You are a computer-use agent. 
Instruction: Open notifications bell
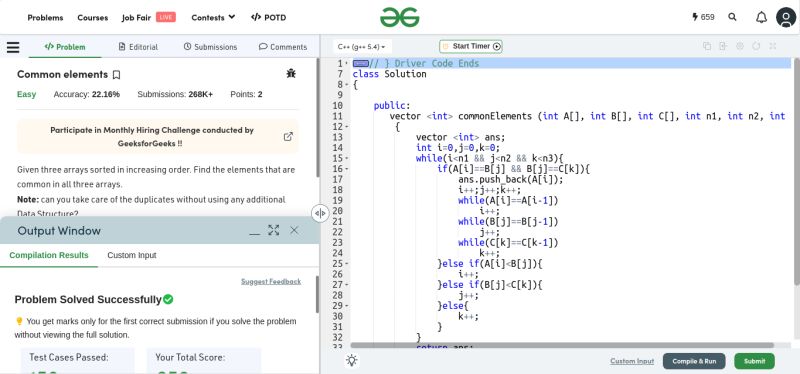[x=761, y=17]
